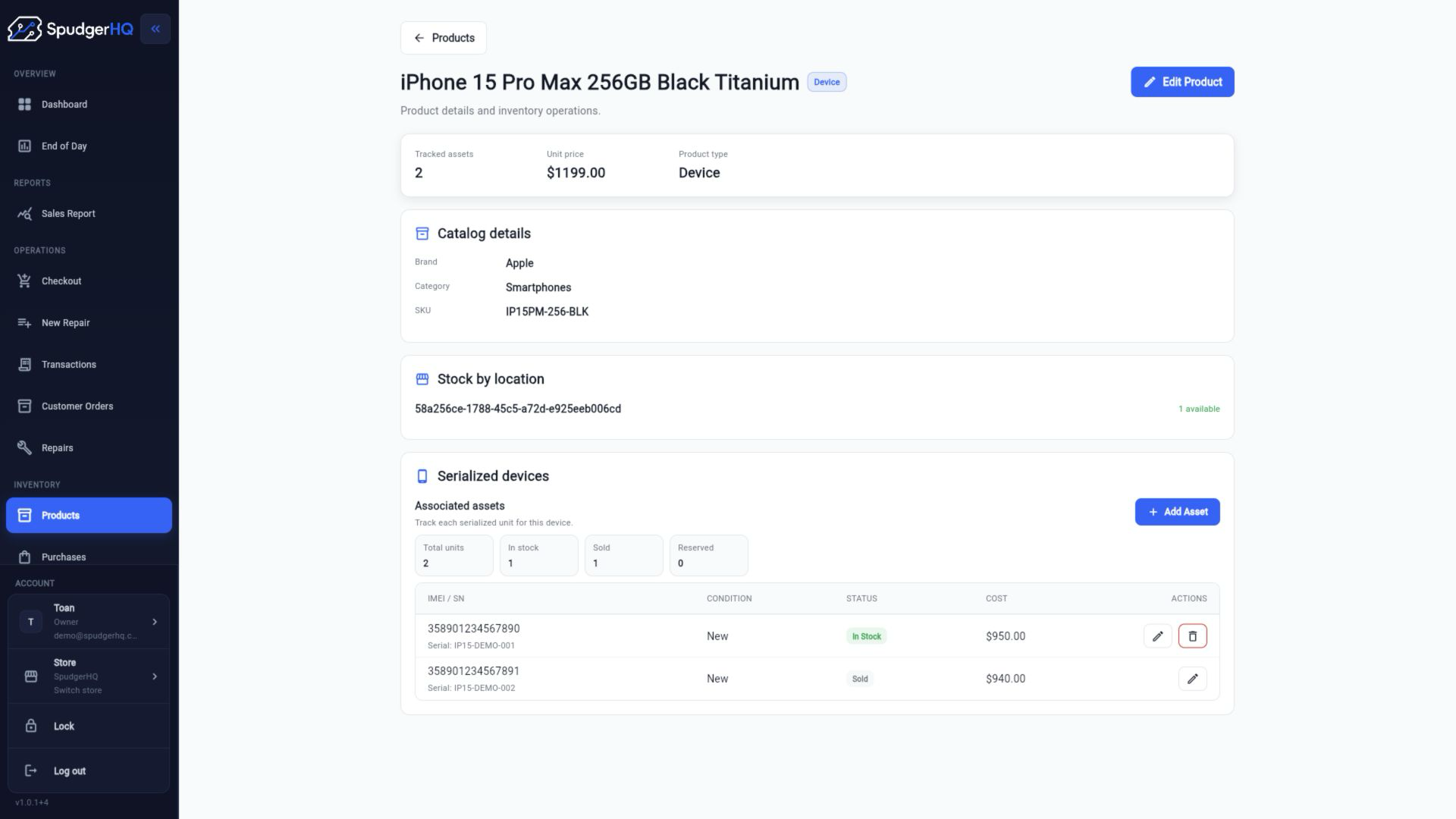Click the Dashboard grid icon
This screenshot has width=1456, height=819.
(24, 104)
